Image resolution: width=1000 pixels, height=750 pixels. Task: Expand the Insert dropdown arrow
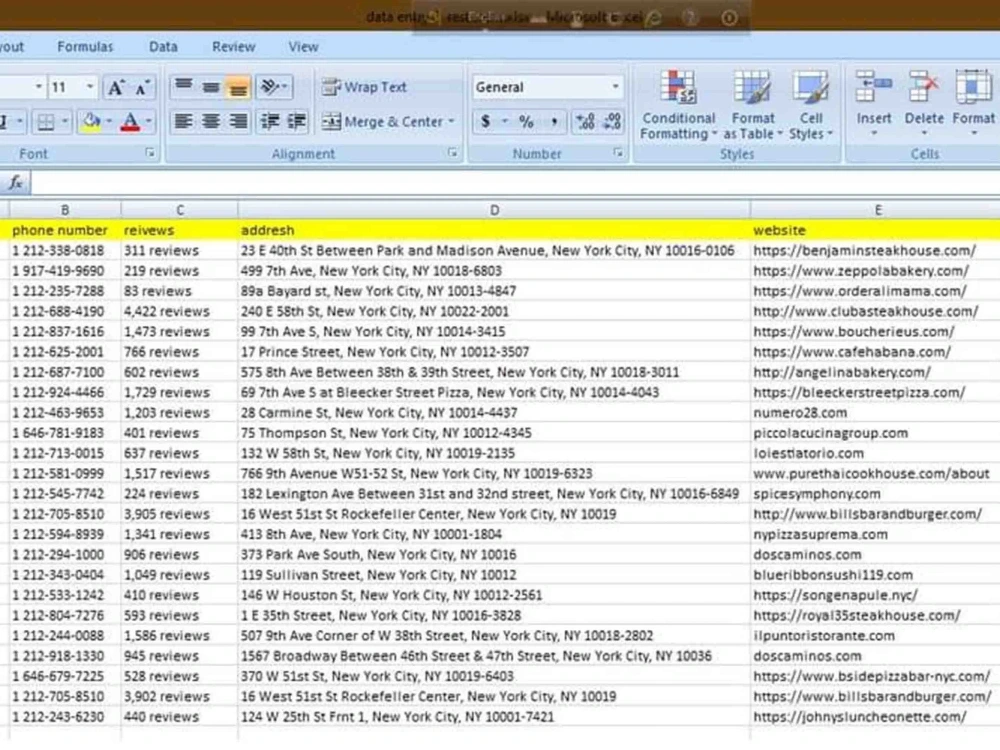coord(874,133)
